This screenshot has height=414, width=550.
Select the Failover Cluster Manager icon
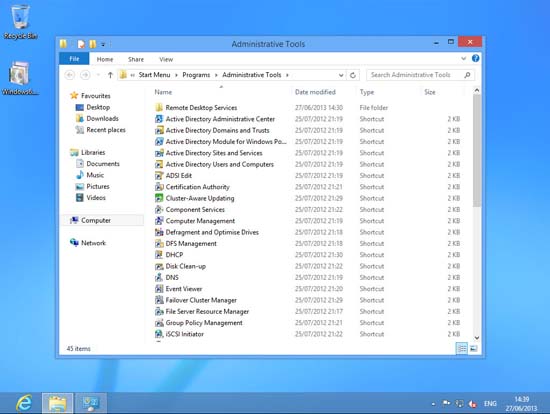[159, 300]
